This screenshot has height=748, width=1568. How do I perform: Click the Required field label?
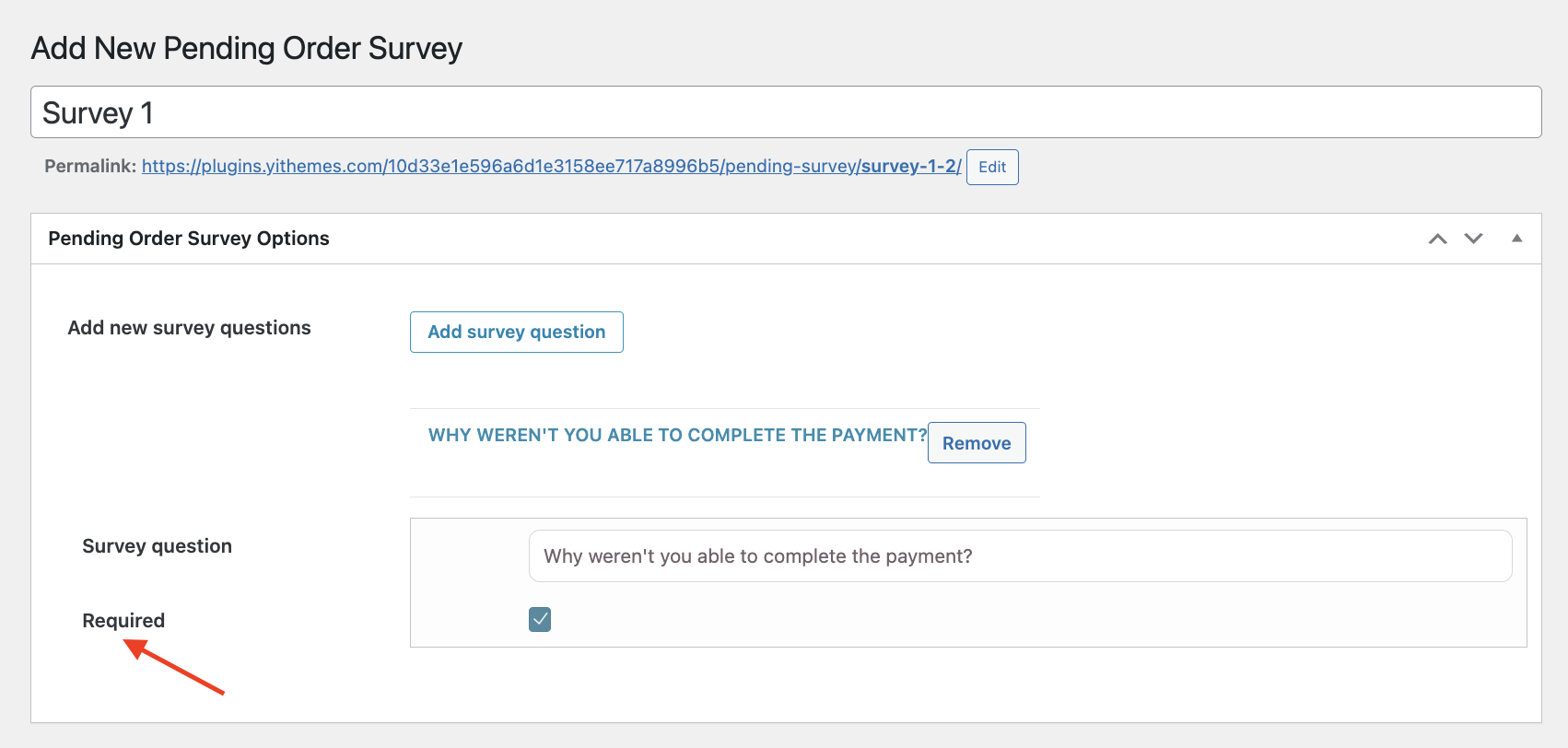[x=123, y=620]
